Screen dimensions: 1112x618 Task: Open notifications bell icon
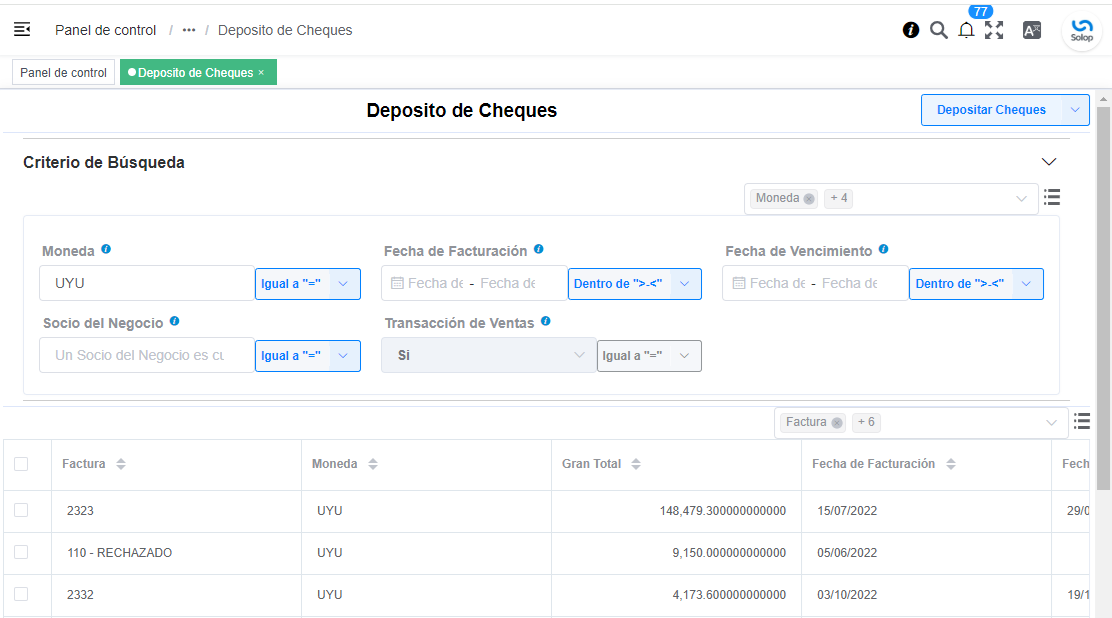coord(966,31)
